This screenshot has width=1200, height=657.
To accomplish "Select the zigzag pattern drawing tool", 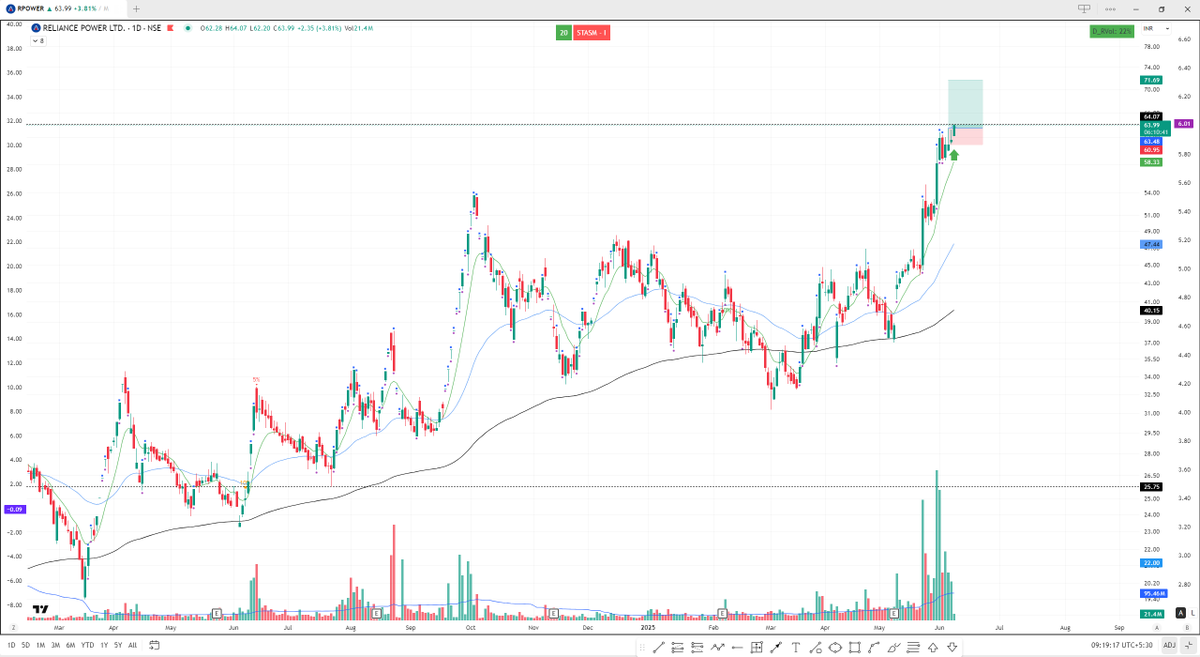I will 717,647.
